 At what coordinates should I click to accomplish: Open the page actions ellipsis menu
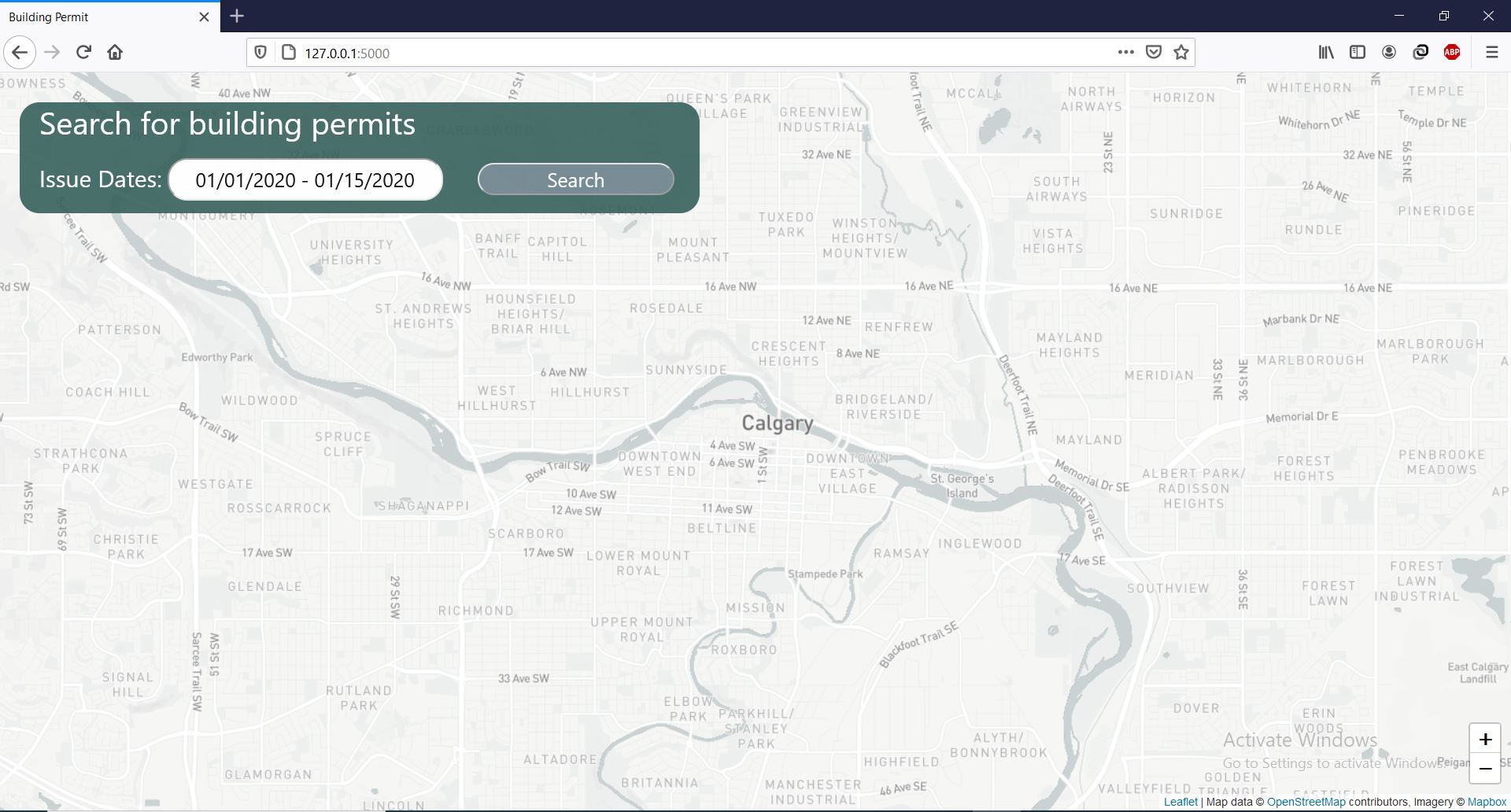click(x=1125, y=52)
